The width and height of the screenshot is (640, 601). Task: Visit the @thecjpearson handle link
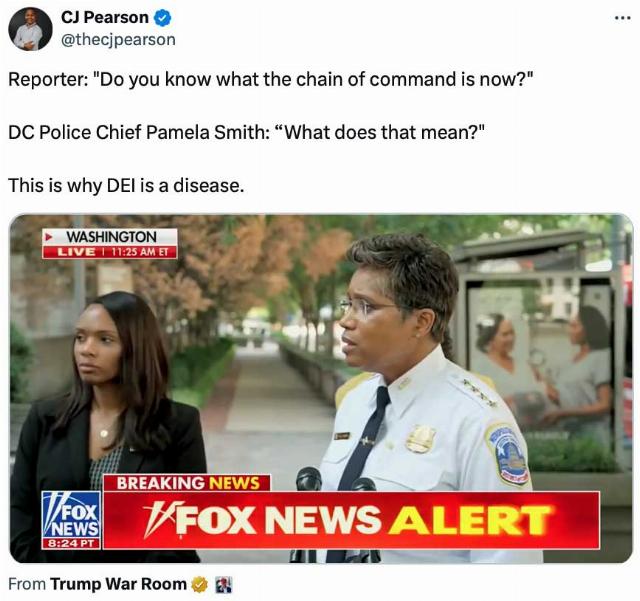pyautogui.click(x=118, y=40)
